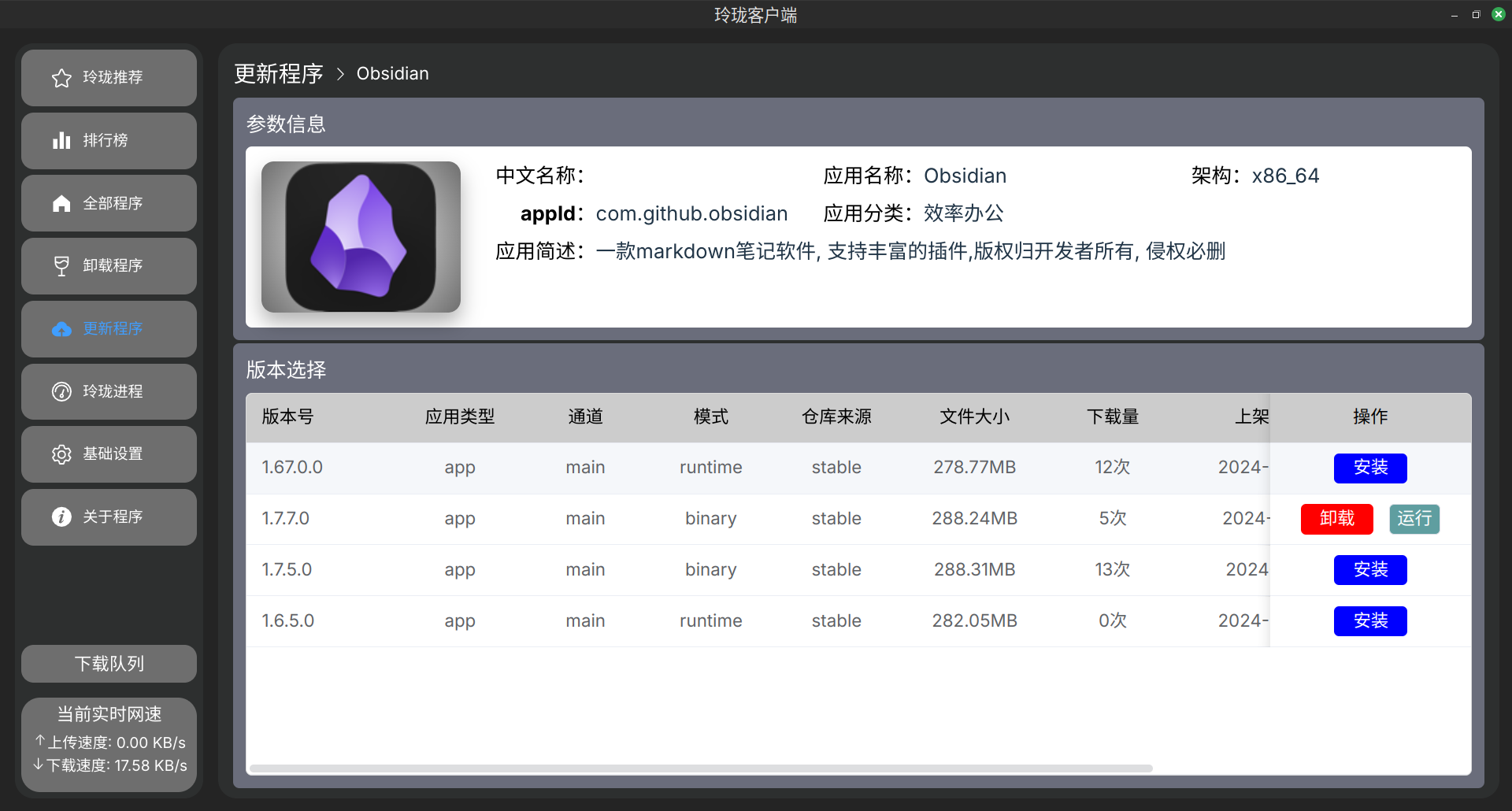Click the download count 12次
The width and height of the screenshot is (1512, 811).
pos(1113,468)
